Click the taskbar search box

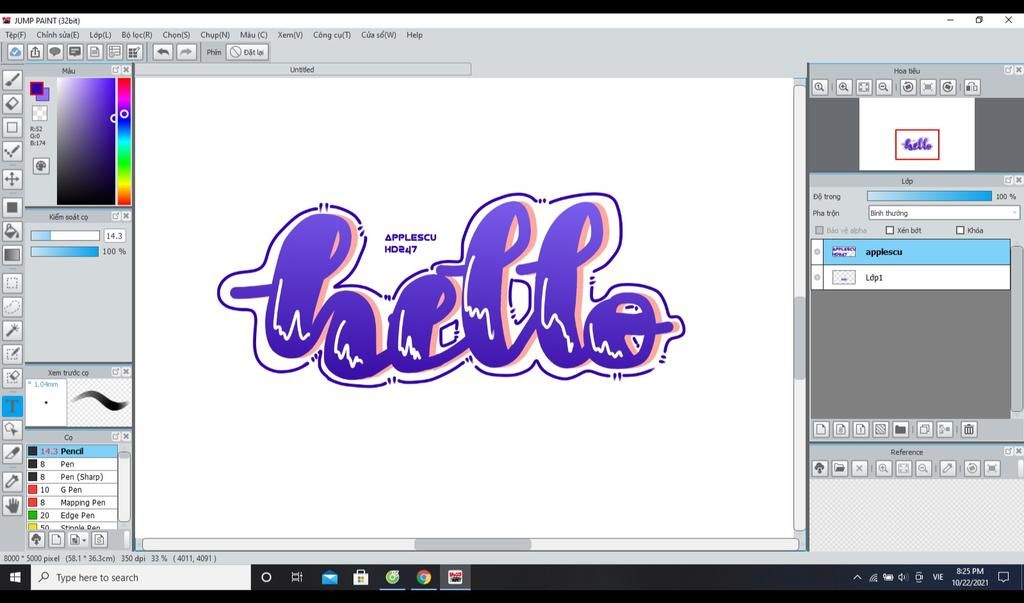pos(140,578)
